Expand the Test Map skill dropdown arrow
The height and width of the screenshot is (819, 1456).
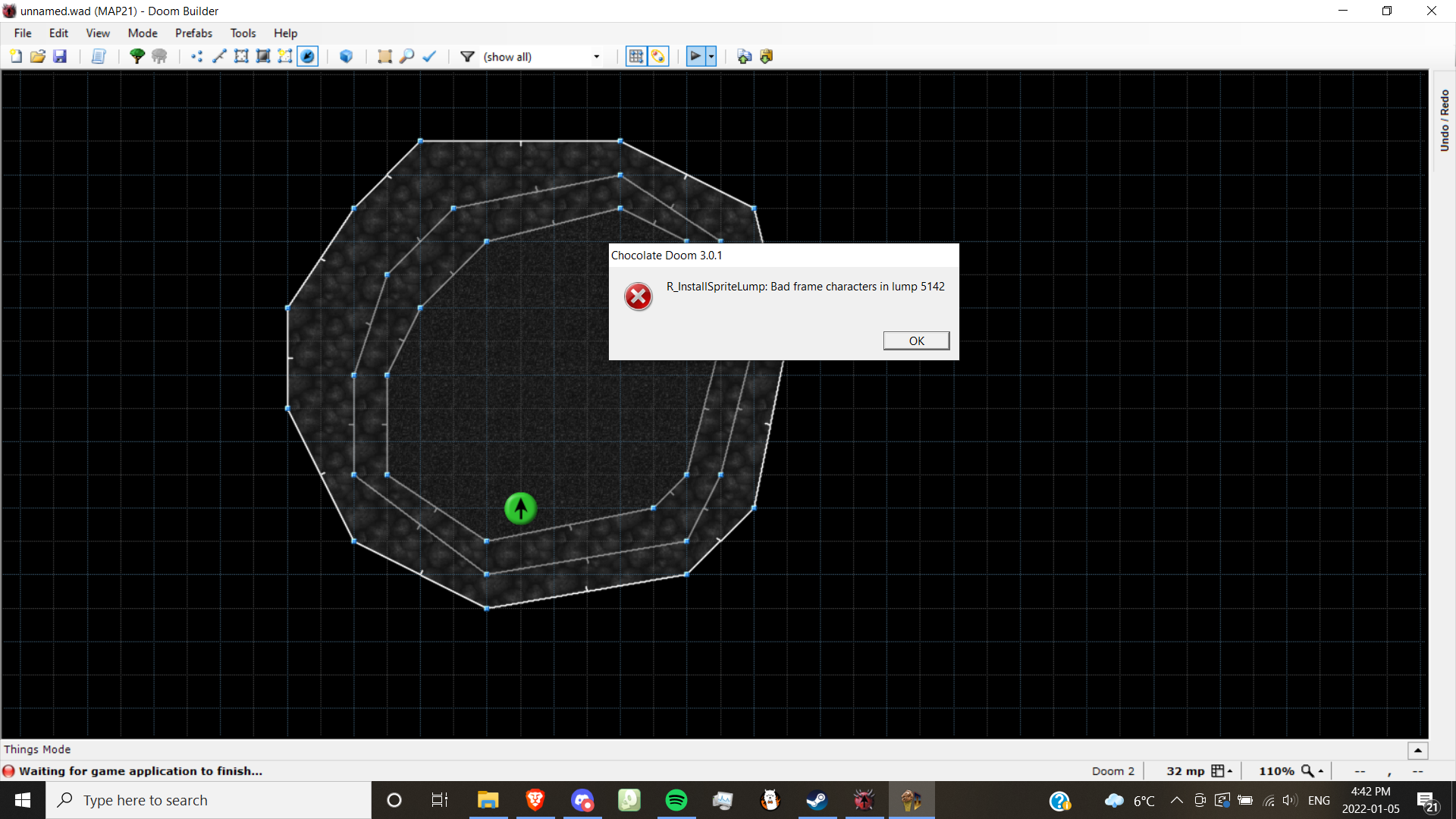(711, 56)
